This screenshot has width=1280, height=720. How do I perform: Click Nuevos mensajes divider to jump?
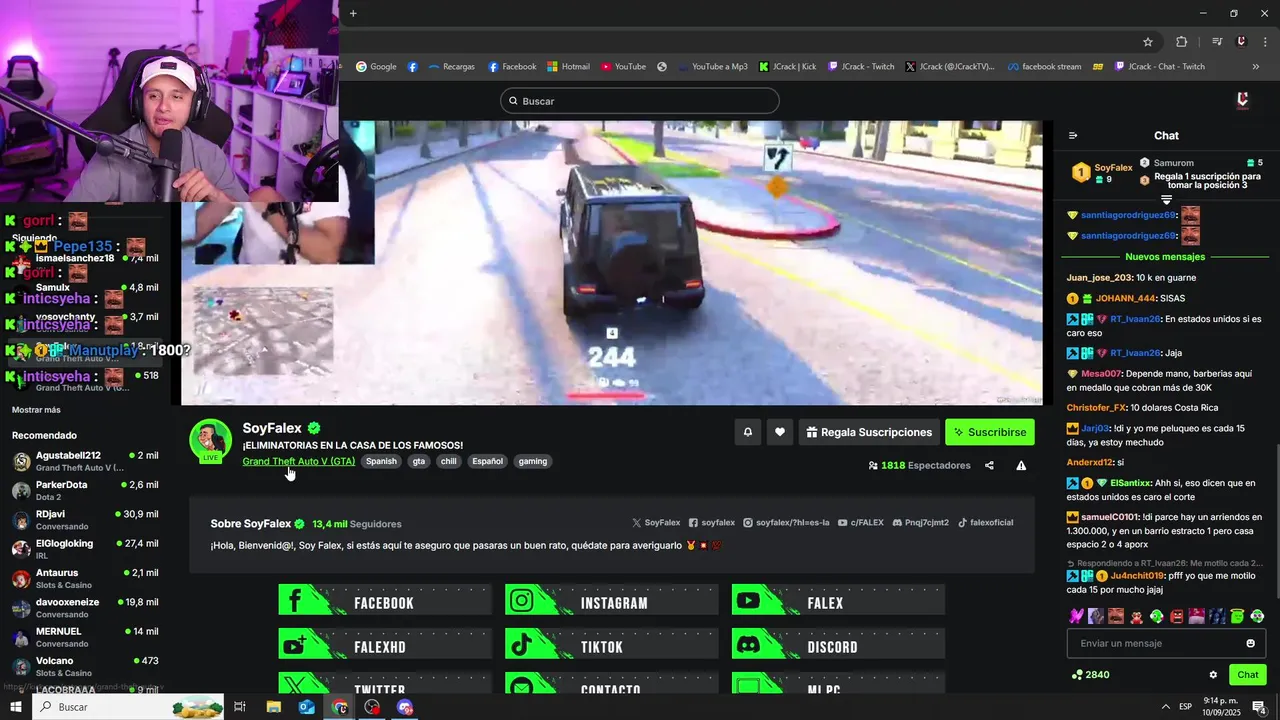click(1165, 257)
